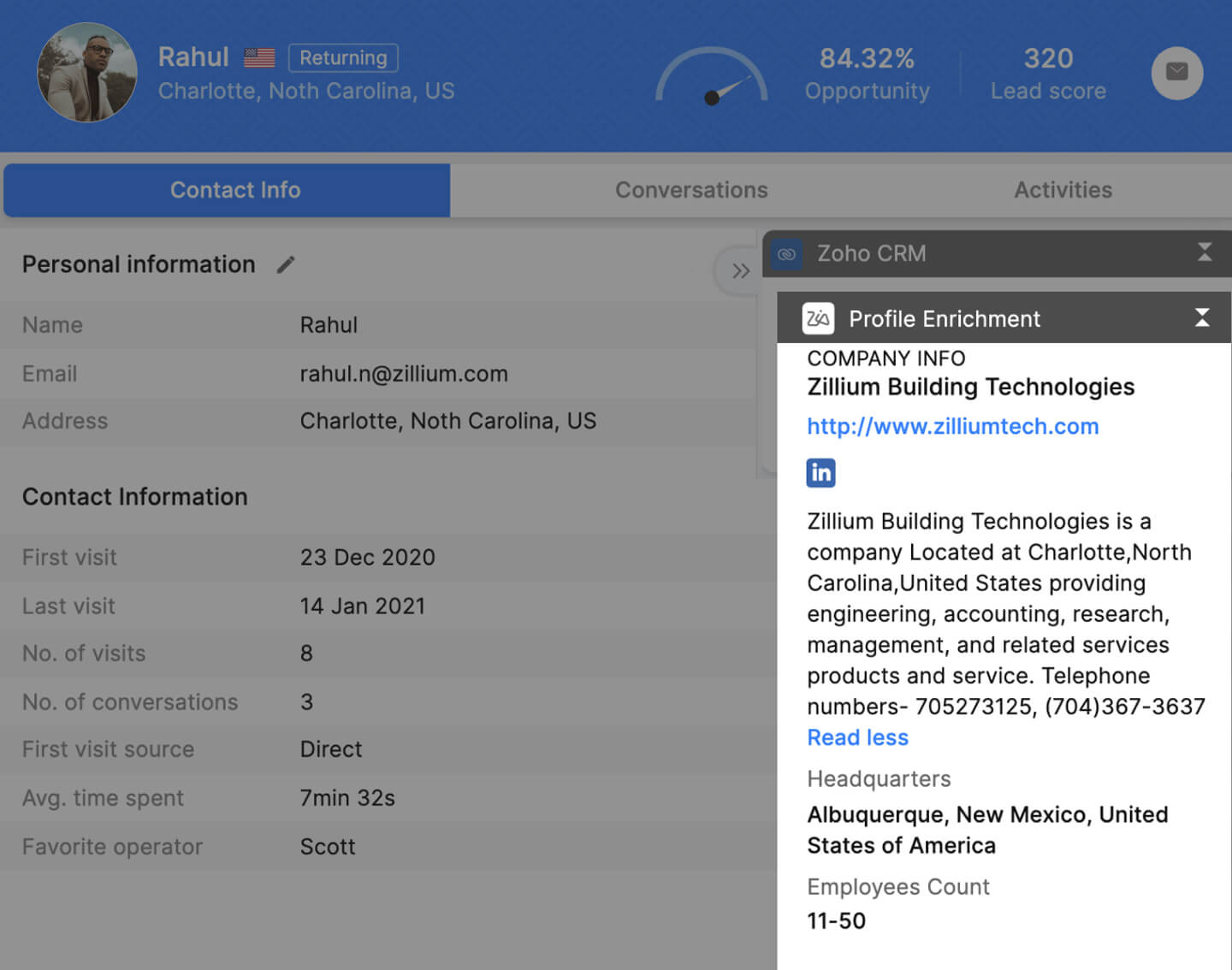
Task: Click the envelope email icon in header
Action: (1176, 73)
